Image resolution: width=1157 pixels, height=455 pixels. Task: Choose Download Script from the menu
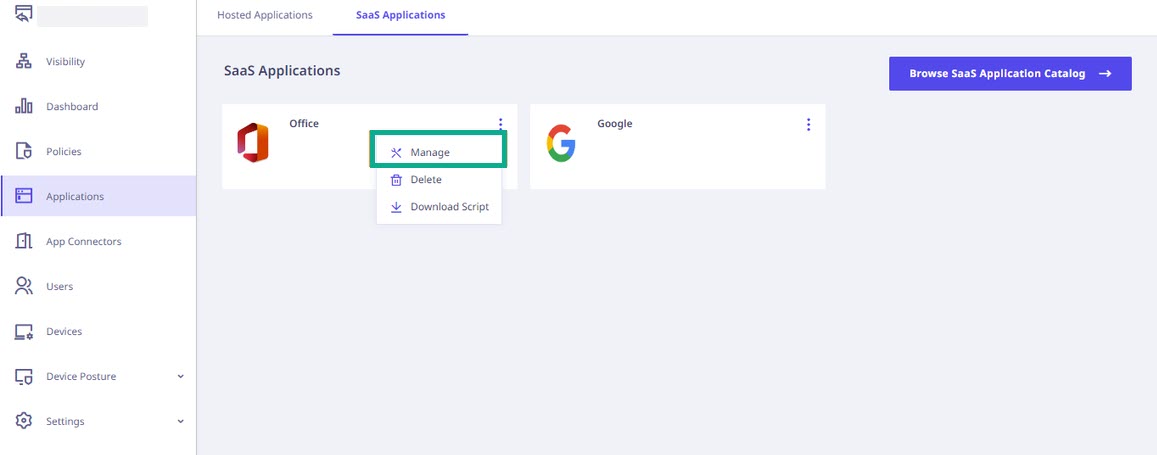(x=439, y=207)
